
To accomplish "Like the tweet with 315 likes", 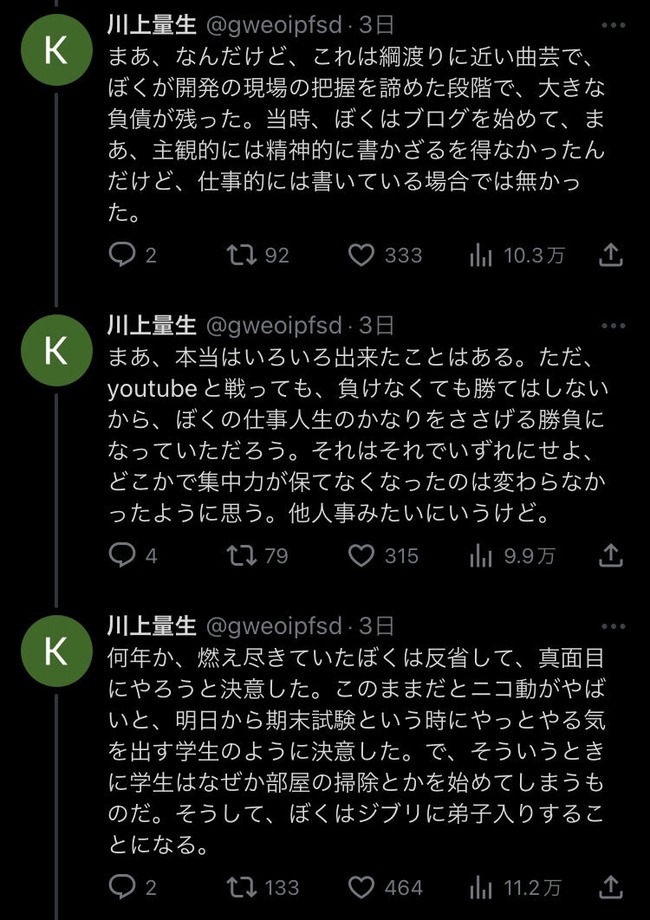I will click(384, 556).
